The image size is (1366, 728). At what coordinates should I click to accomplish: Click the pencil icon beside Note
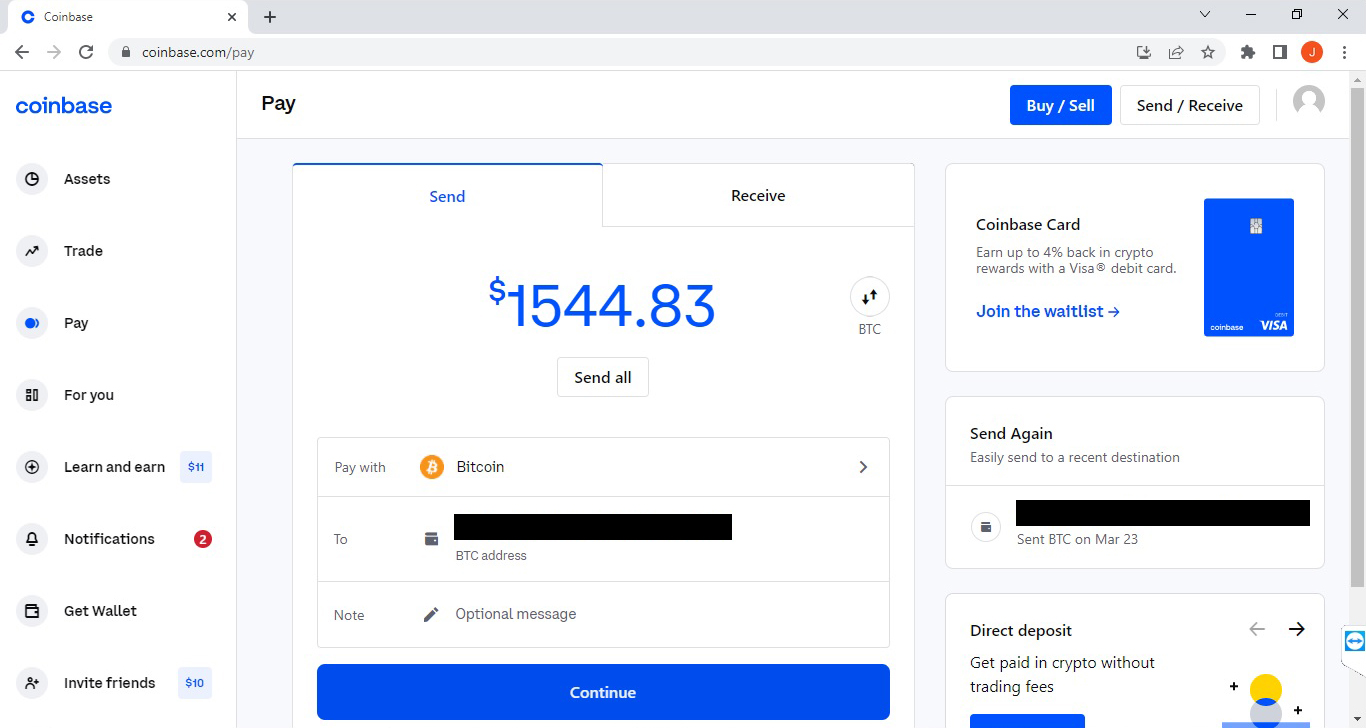[x=431, y=614]
